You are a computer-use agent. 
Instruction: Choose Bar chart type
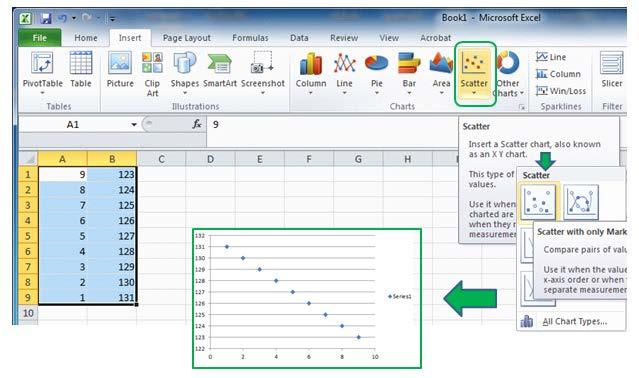(409, 72)
